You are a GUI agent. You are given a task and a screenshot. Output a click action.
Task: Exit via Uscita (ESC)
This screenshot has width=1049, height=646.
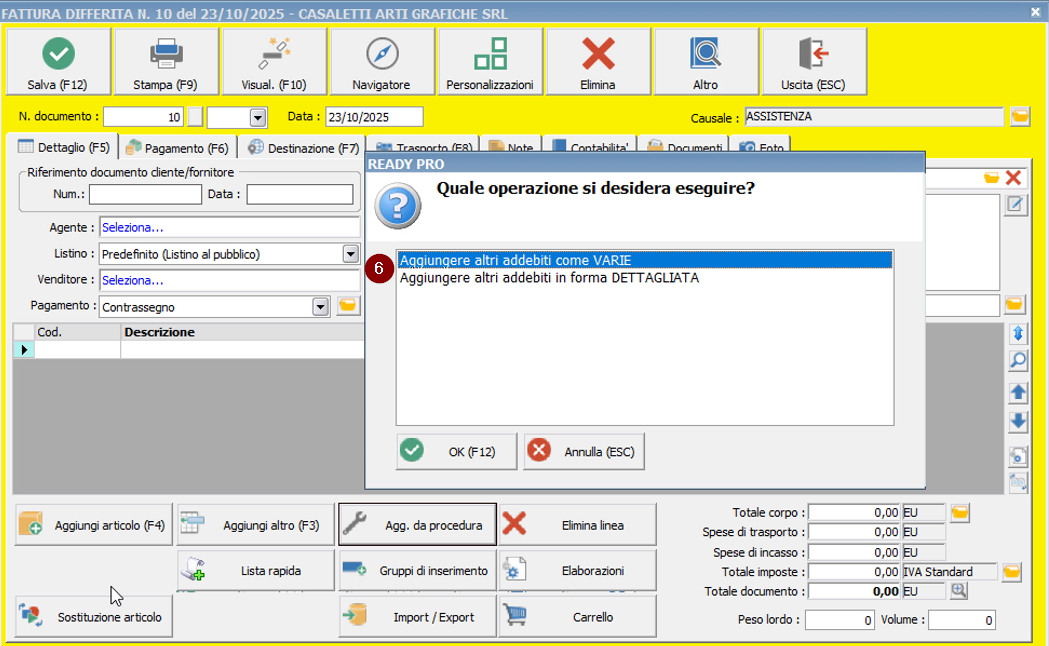pos(813,62)
